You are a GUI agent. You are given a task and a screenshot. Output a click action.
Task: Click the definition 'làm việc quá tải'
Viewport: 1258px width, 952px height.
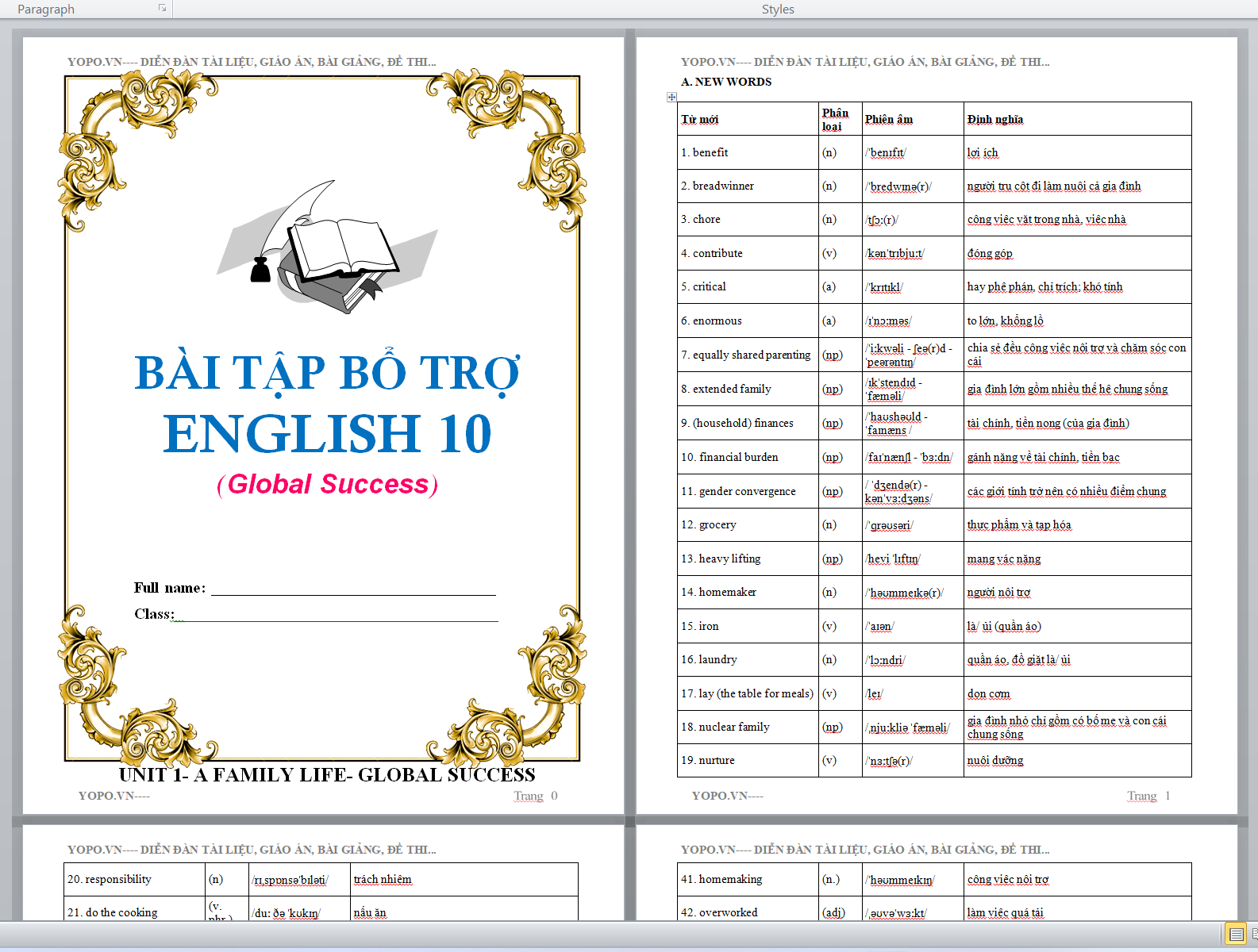point(1006,912)
